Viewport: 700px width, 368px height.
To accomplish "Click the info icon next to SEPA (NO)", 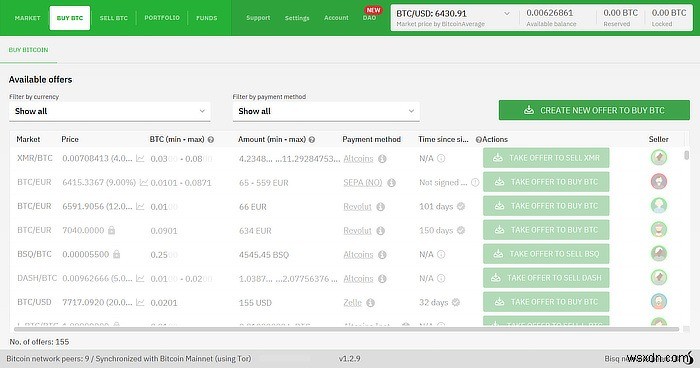I will 392,183.
